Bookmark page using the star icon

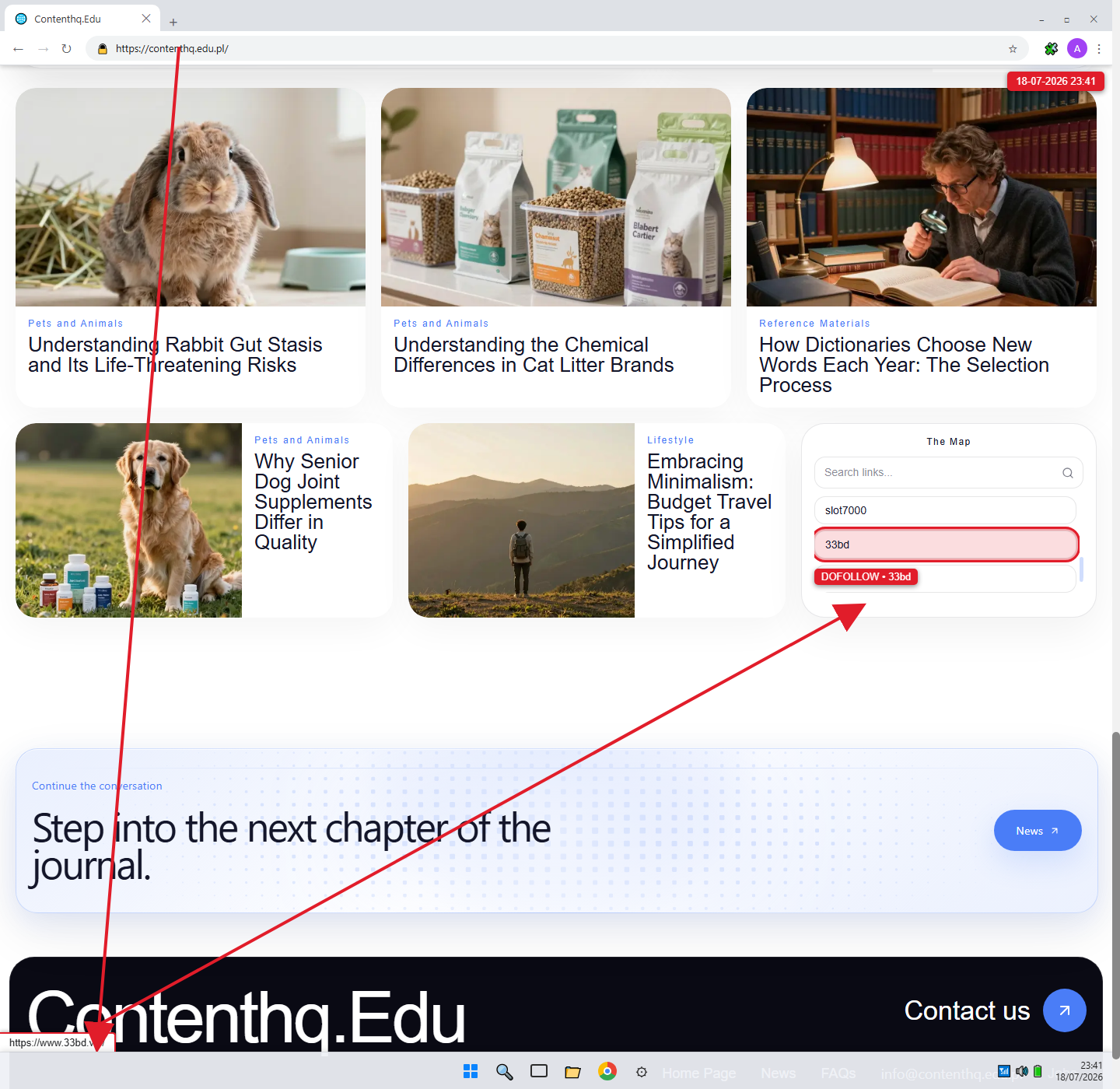[1013, 48]
